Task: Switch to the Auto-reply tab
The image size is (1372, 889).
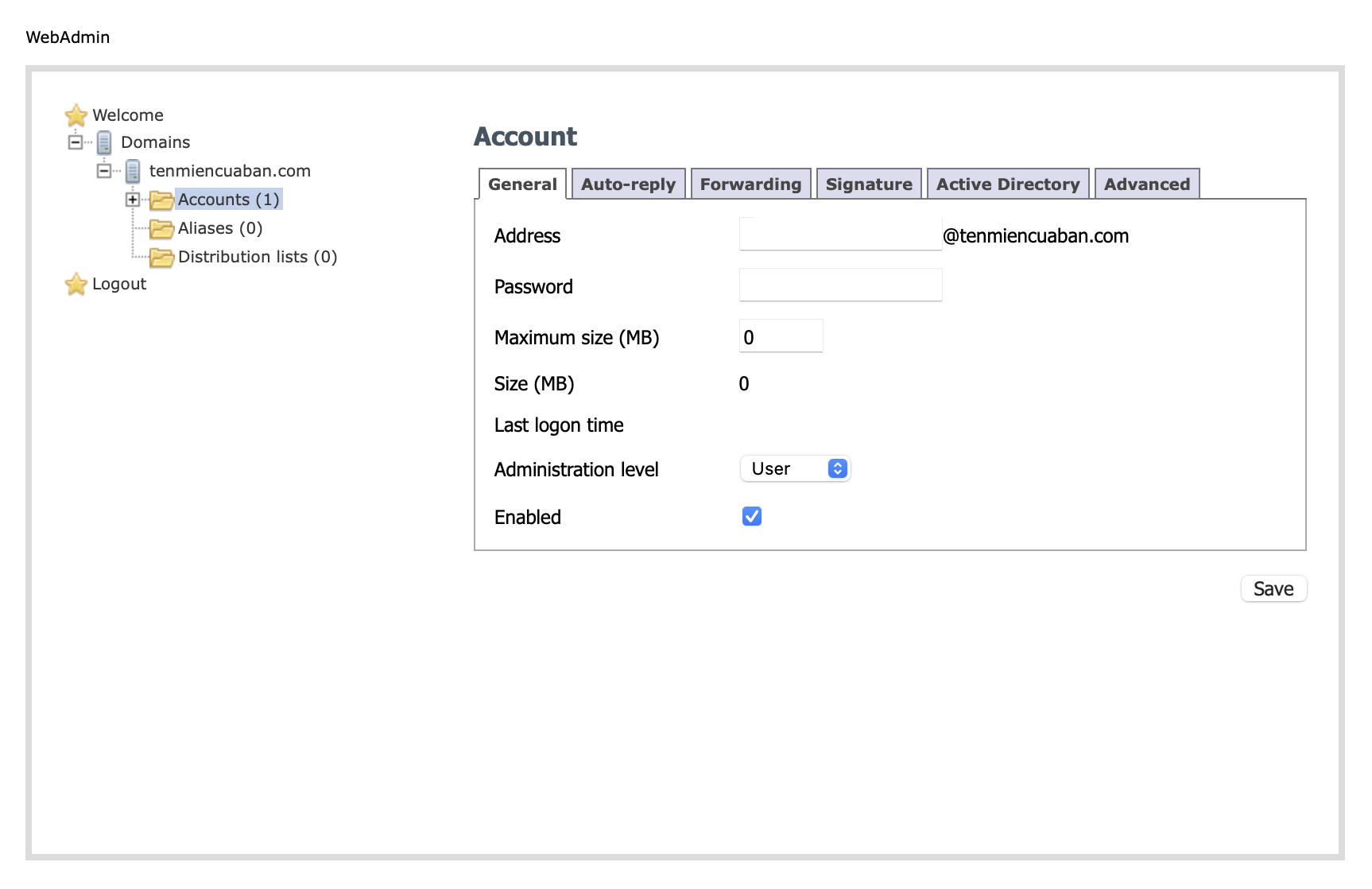Action: [x=628, y=184]
